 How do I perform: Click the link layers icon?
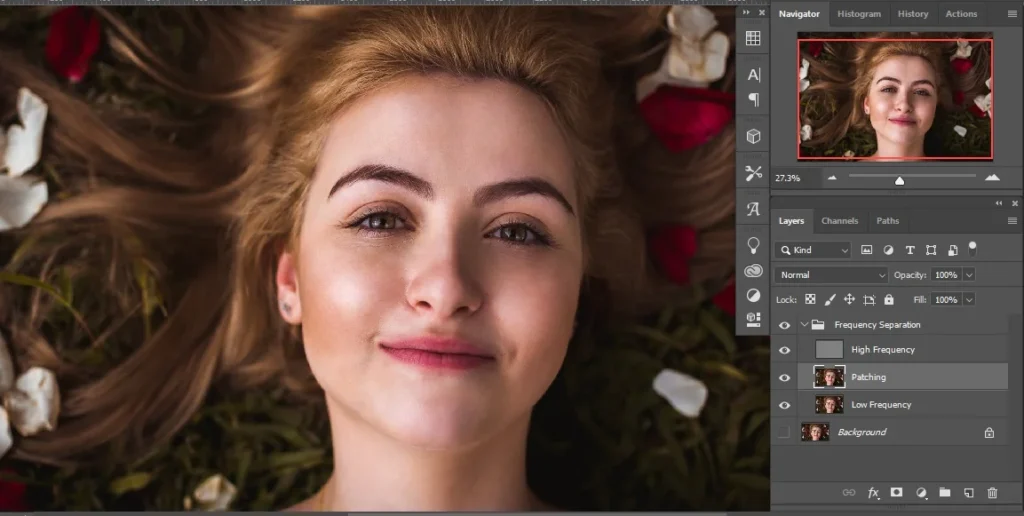pyautogui.click(x=848, y=493)
